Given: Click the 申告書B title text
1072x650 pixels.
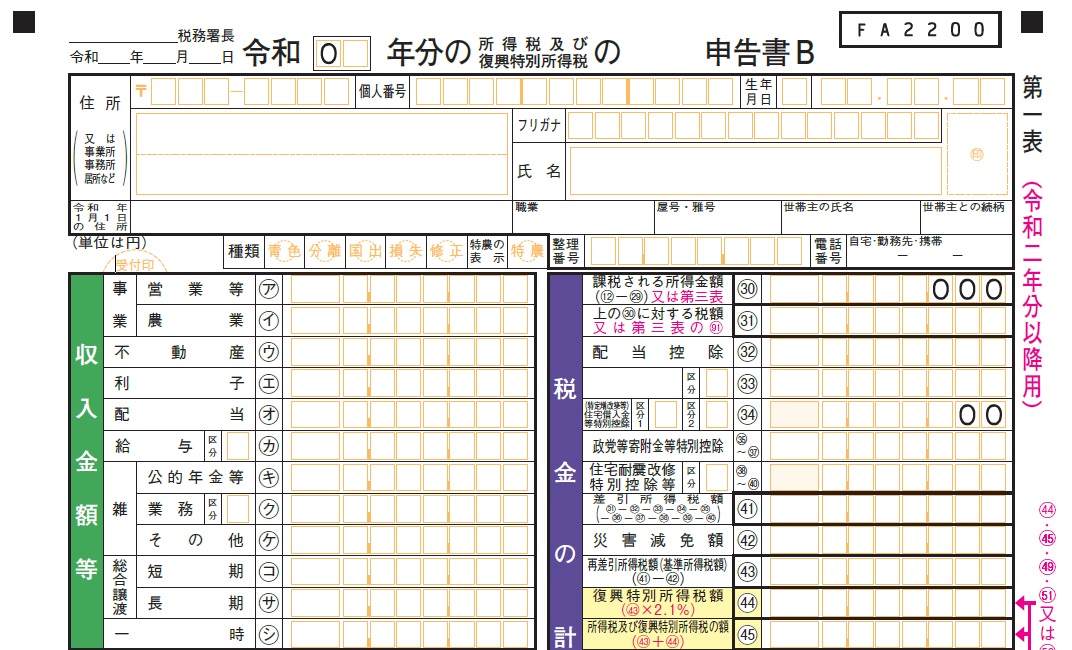Looking at the screenshot, I should point(760,53).
